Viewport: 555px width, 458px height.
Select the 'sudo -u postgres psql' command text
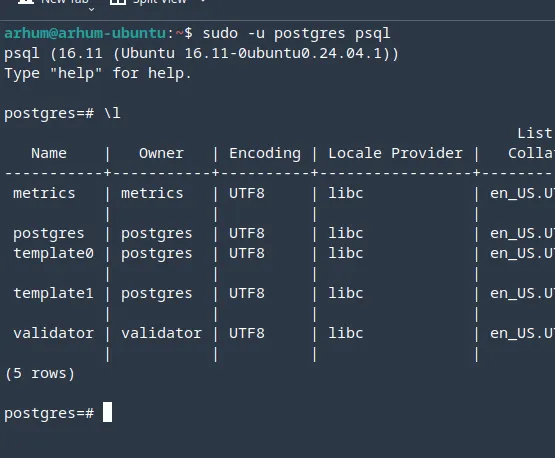[x=296, y=34]
